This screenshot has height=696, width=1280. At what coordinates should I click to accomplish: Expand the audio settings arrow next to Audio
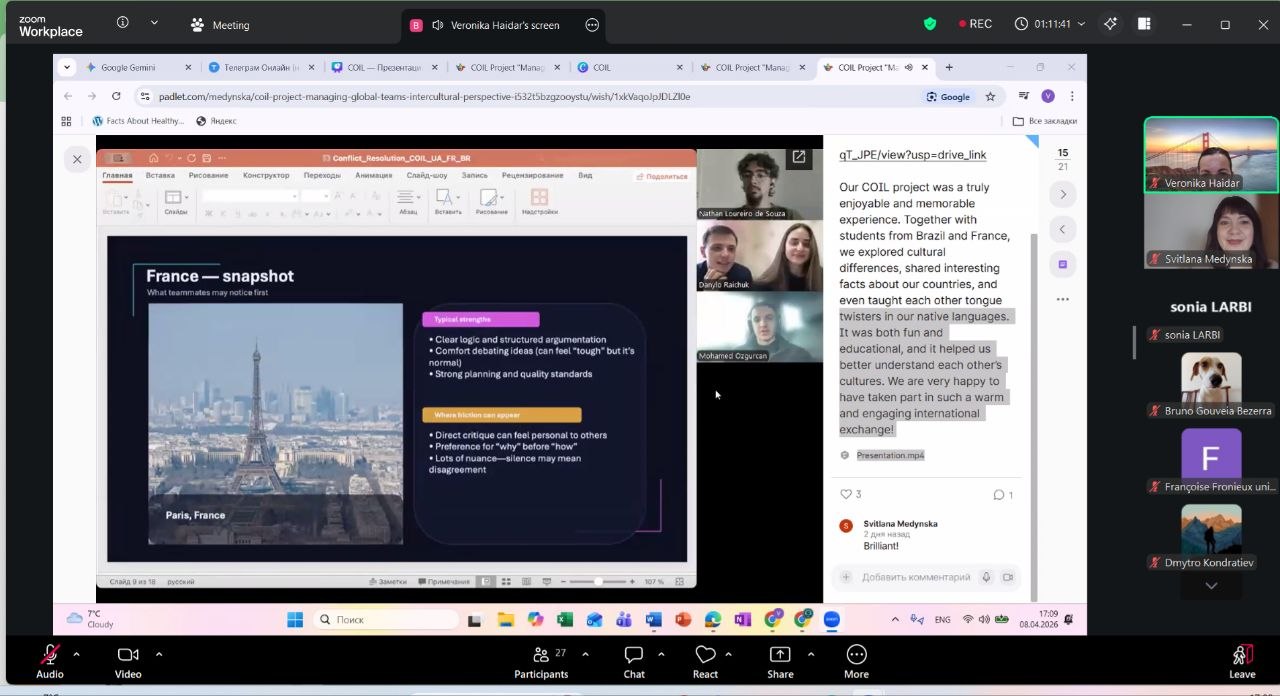[76, 654]
